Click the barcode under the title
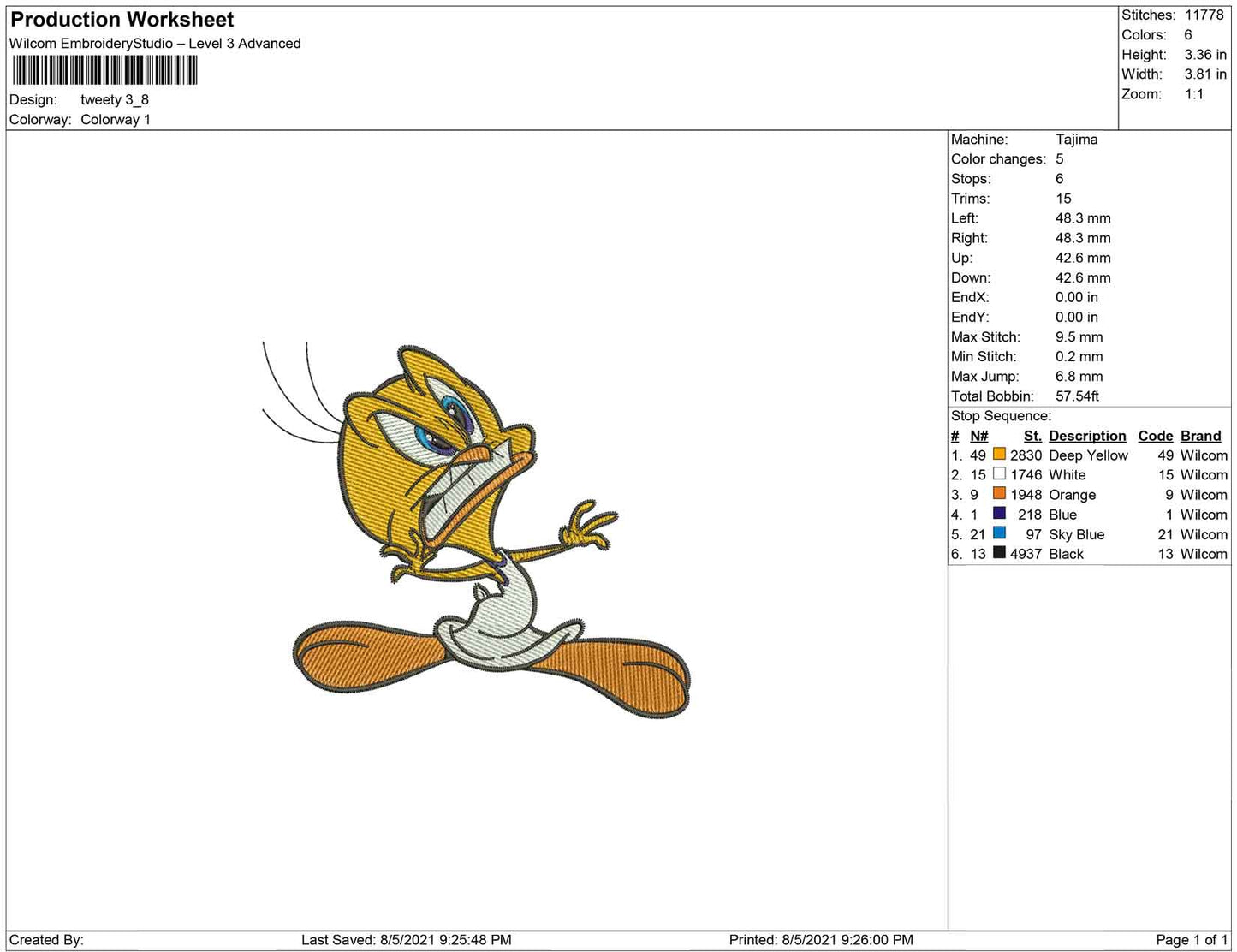Screen dimensions: 1237x952 coord(104,70)
